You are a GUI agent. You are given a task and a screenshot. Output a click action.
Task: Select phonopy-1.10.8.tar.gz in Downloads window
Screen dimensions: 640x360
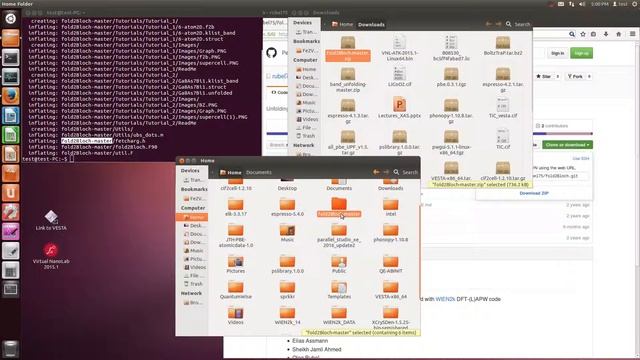[x=451, y=111]
